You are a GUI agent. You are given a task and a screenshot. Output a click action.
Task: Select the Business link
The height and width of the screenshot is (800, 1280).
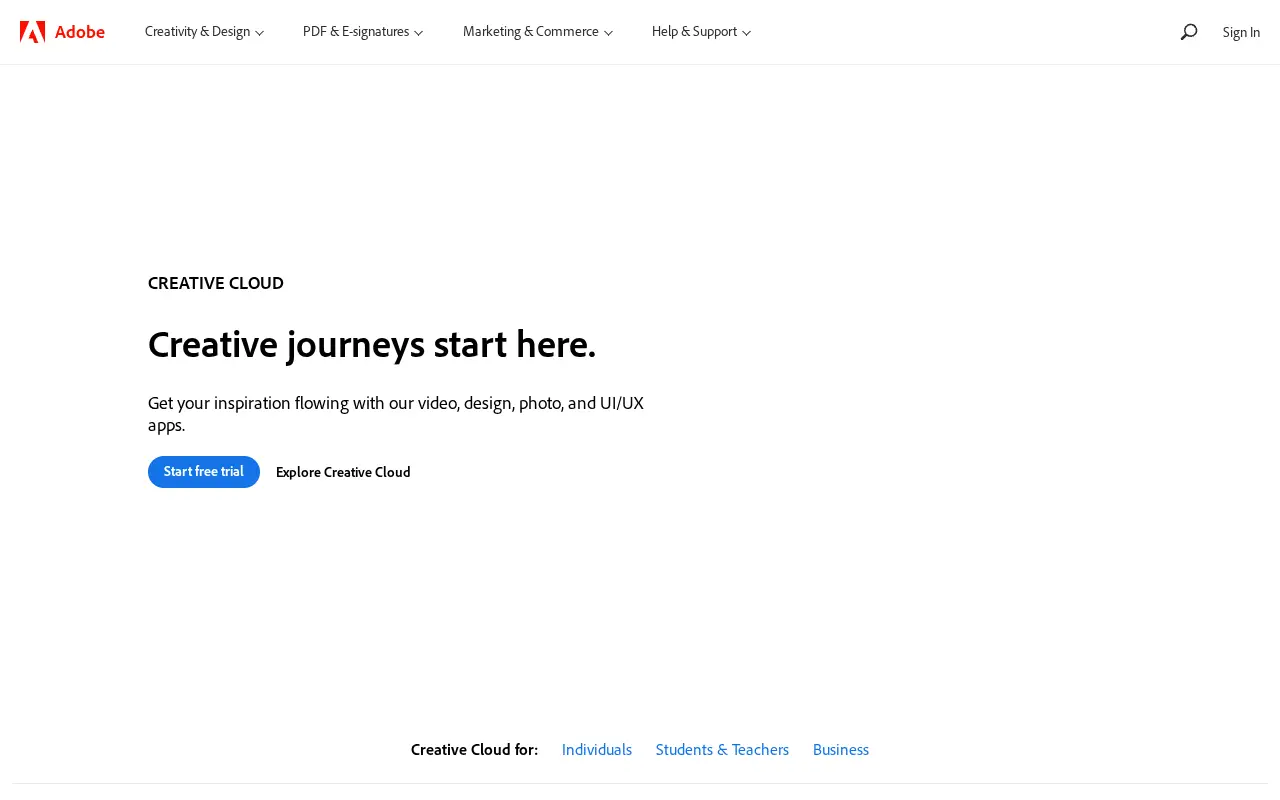tap(841, 749)
